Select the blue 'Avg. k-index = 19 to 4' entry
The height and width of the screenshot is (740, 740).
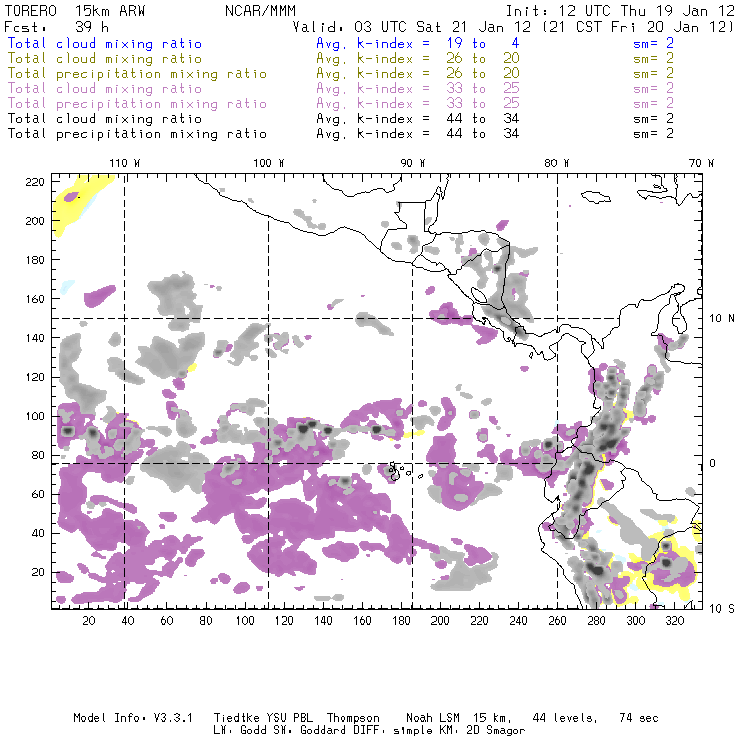(418, 44)
